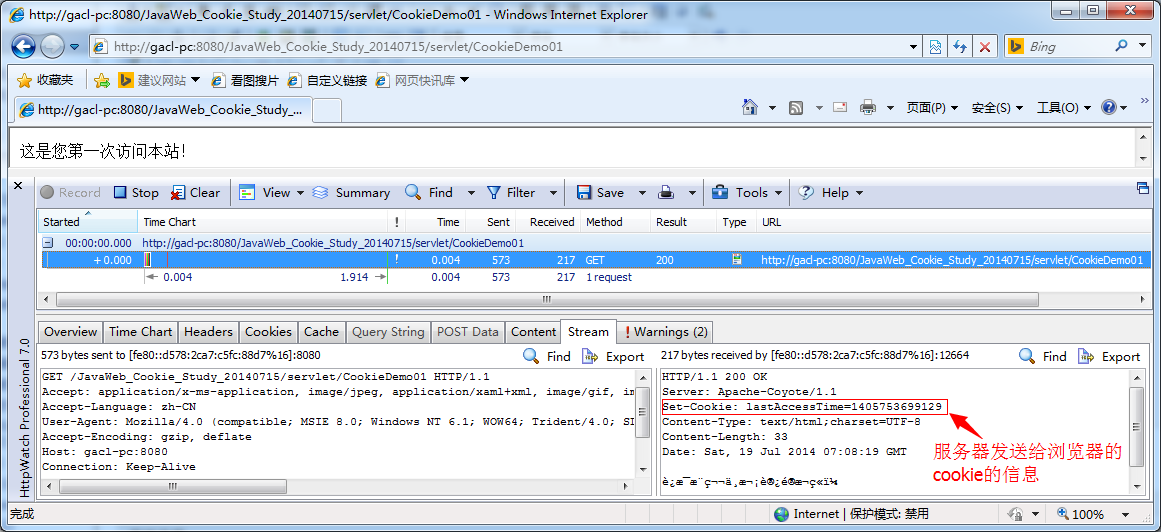Click the Print icon in command bar
The width and height of the screenshot is (1161, 532).
coord(868,108)
